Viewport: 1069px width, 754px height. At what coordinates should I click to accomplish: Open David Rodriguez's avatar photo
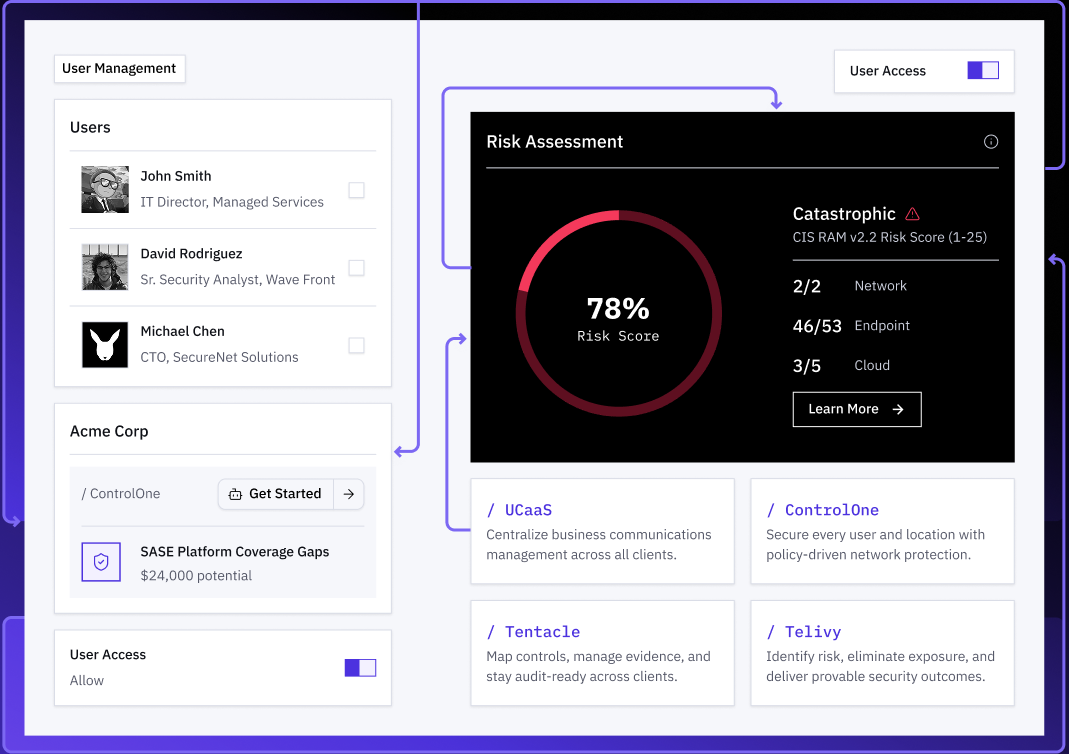pyautogui.click(x=105, y=267)
